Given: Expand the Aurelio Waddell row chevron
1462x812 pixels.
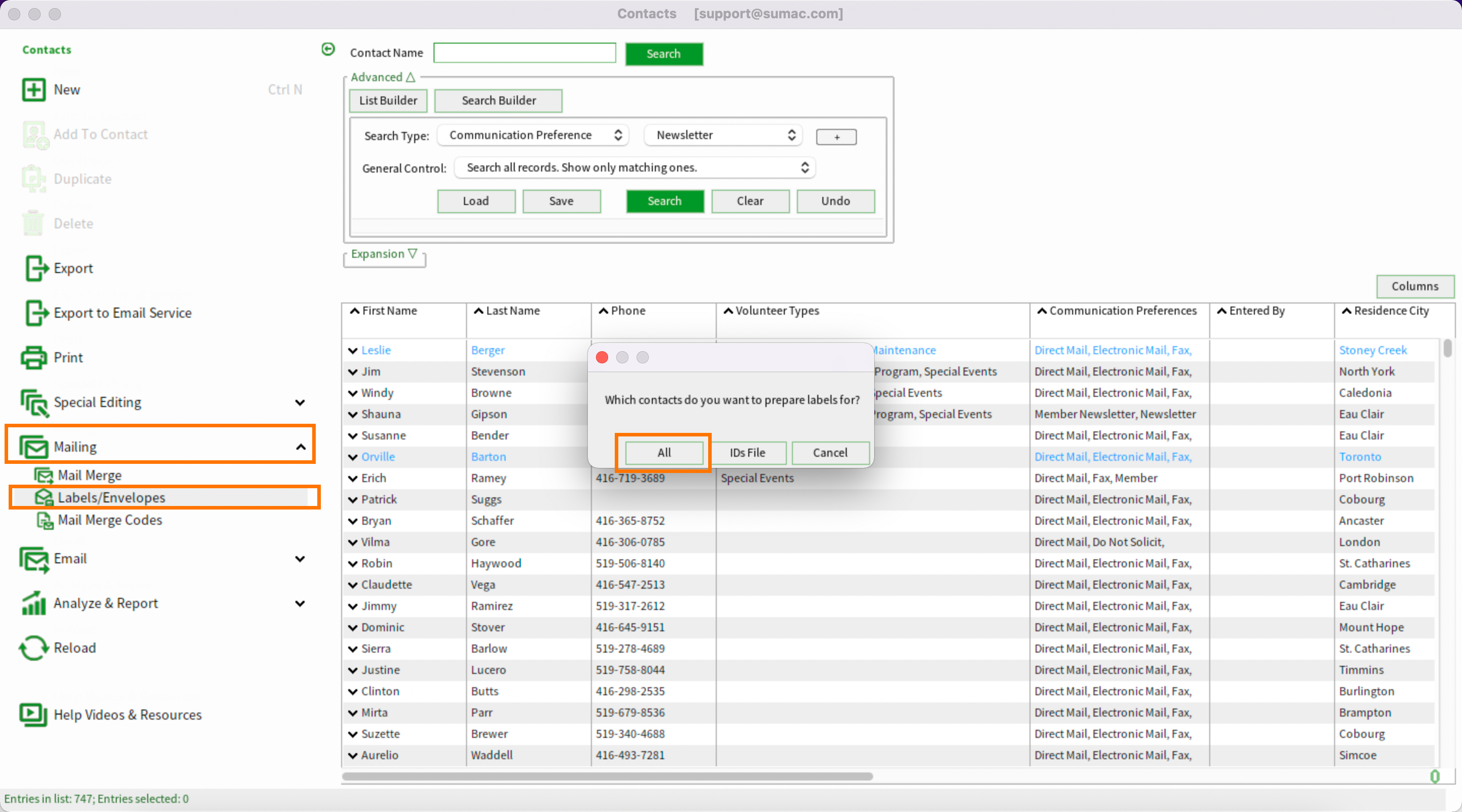Looking at the screenshot, I should click(x=353, y=755).
